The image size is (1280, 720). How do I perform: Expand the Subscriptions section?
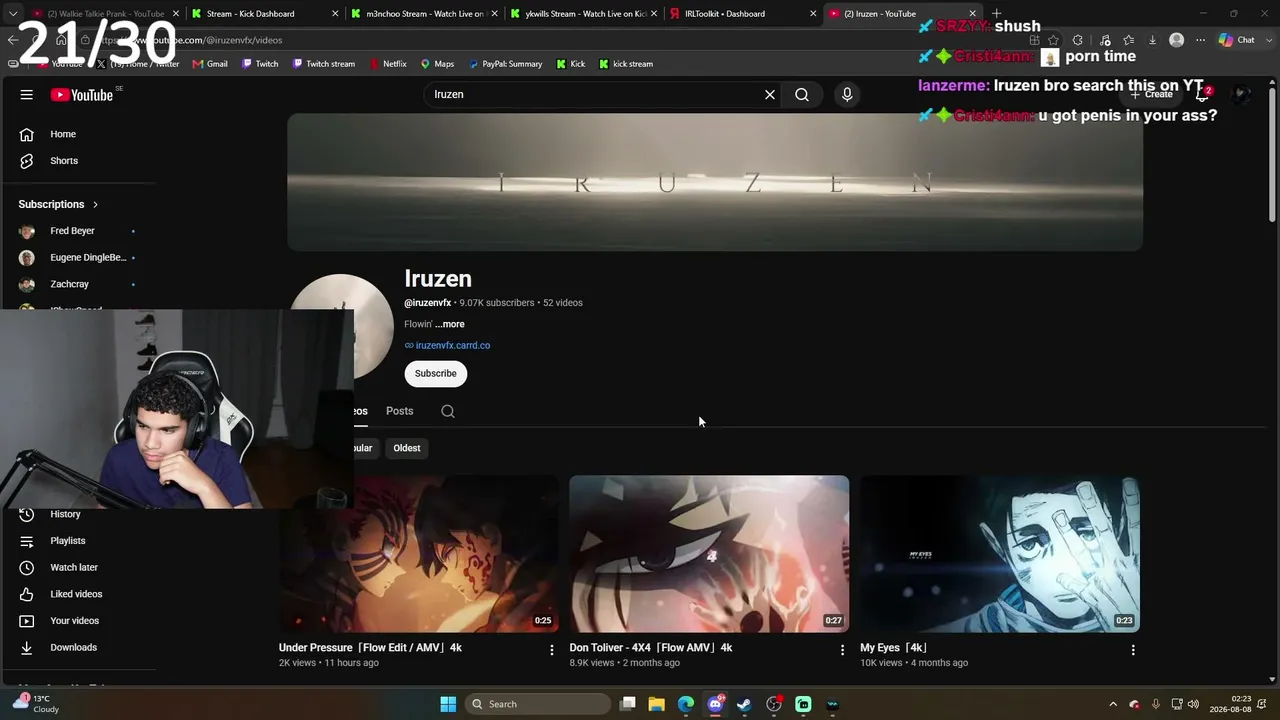(x=58, y=204)
